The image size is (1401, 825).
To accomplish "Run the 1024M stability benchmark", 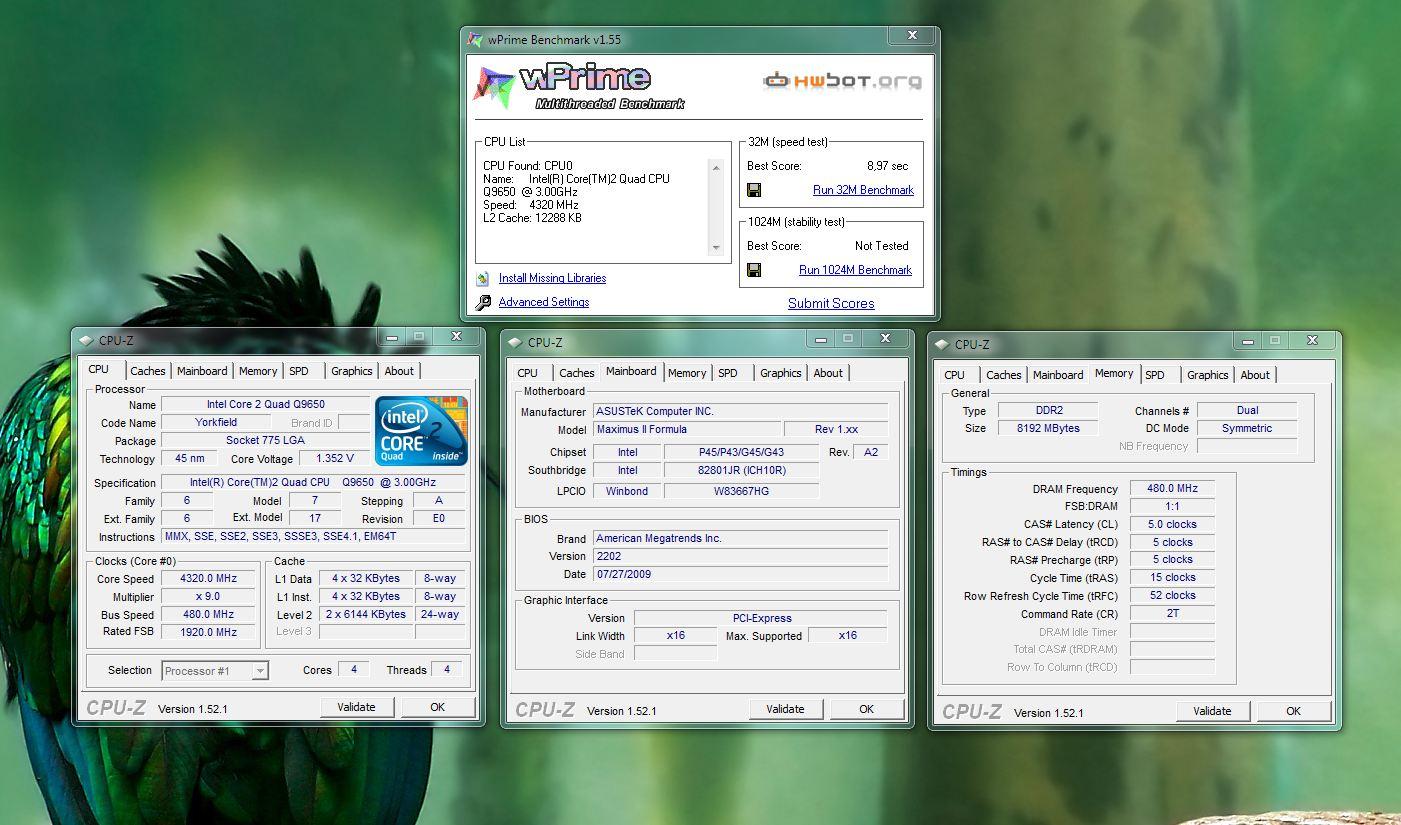I will [856, 270].
